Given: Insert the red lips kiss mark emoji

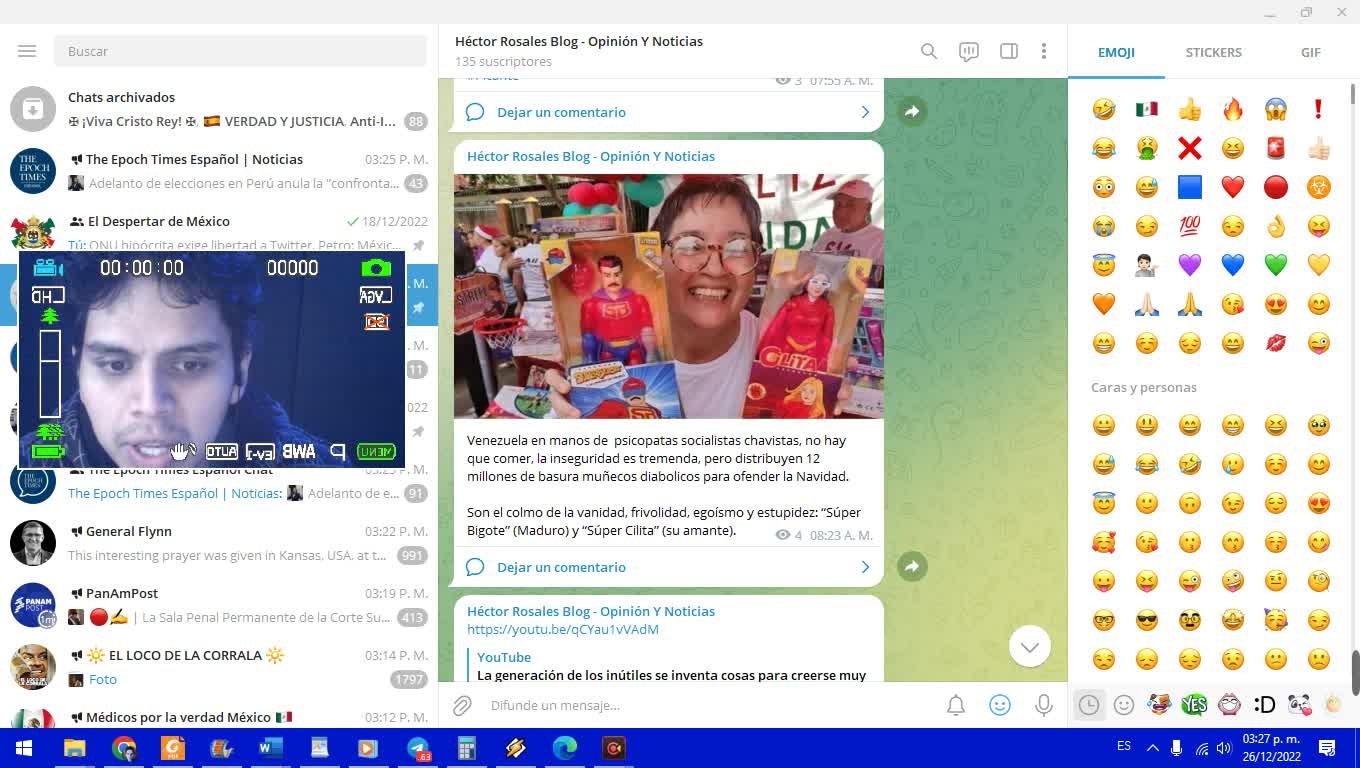Looking at the screenshot, I should pos(1276,343).
